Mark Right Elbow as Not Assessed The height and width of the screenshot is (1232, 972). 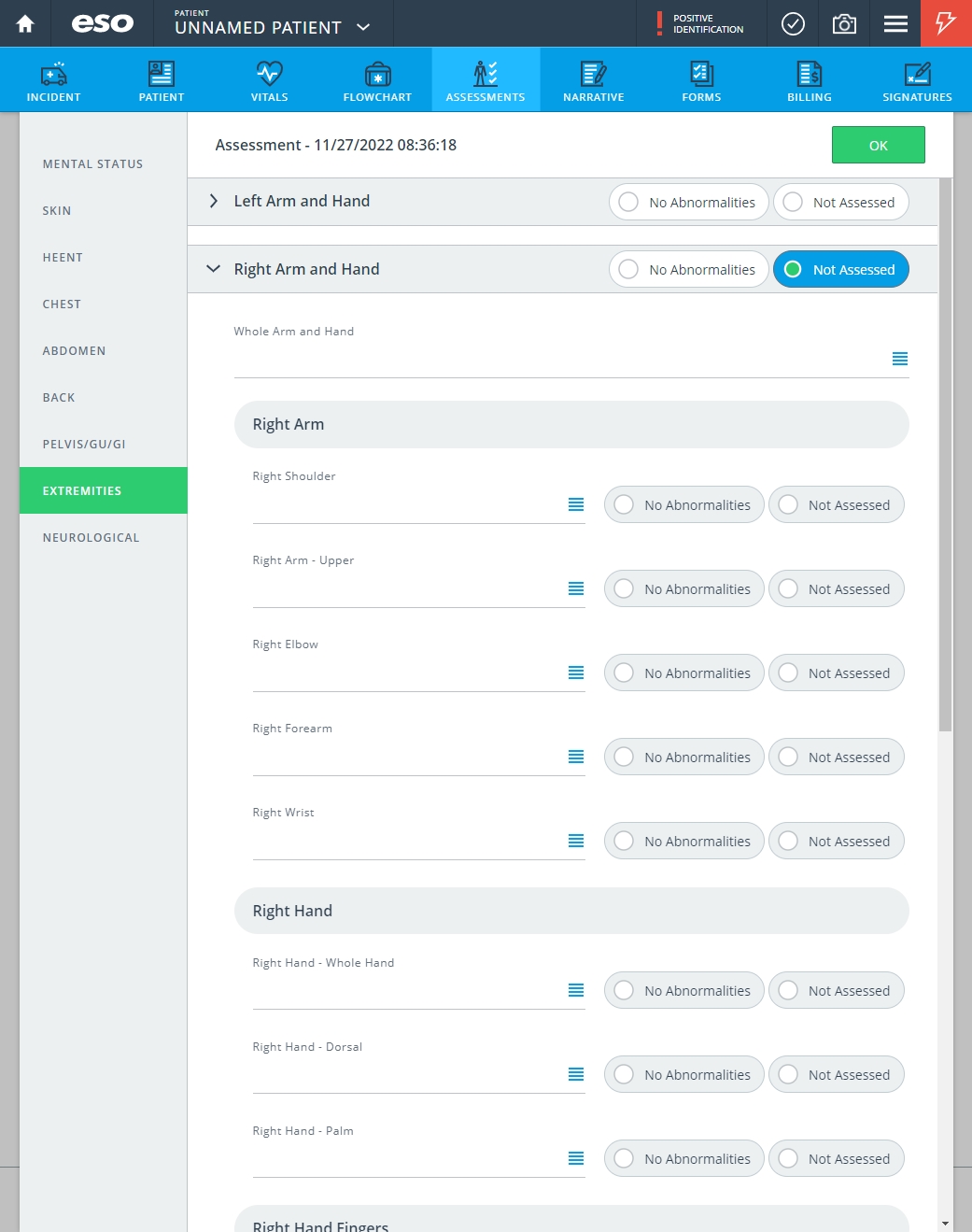pyautogui.click(x=837, y=673)
